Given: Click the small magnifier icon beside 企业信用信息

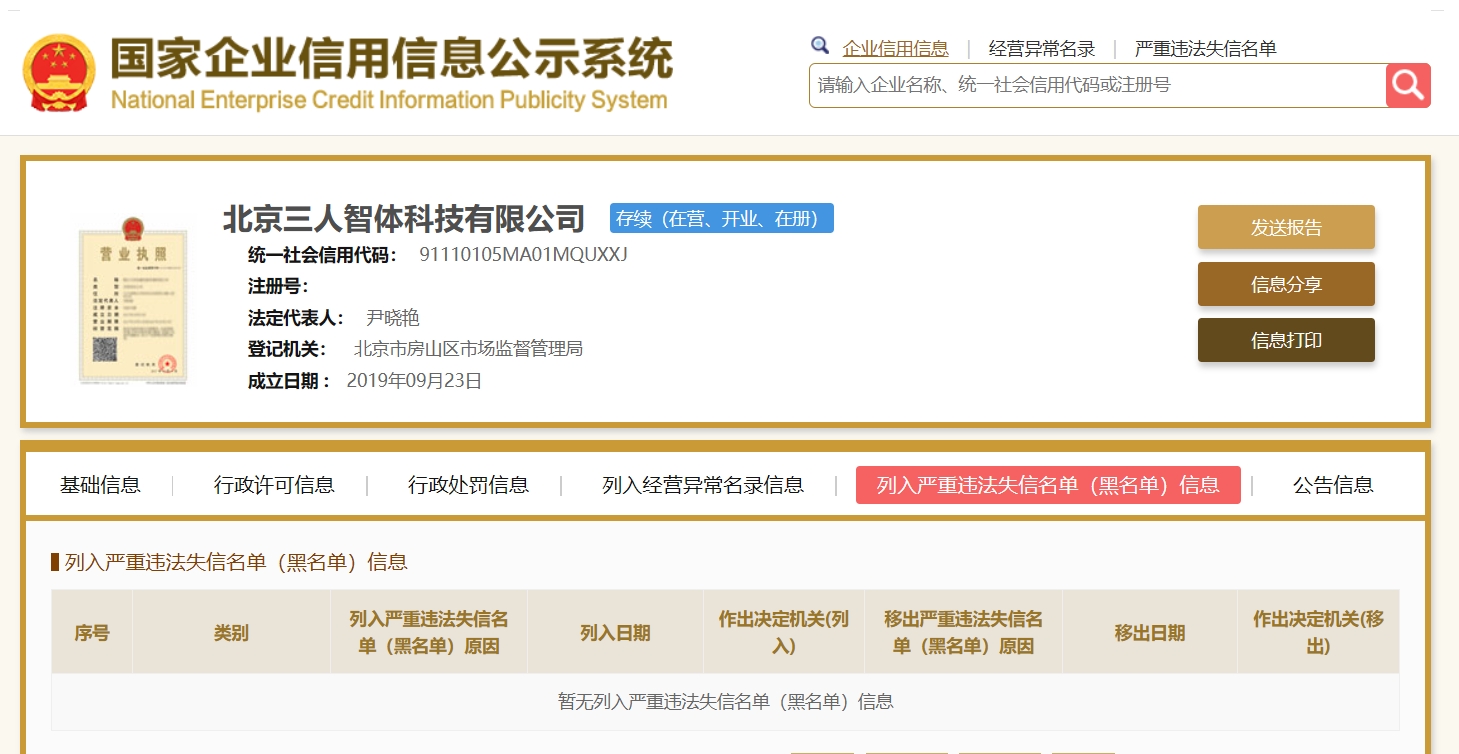Looking at the screenshot, I should click(820, 46).
